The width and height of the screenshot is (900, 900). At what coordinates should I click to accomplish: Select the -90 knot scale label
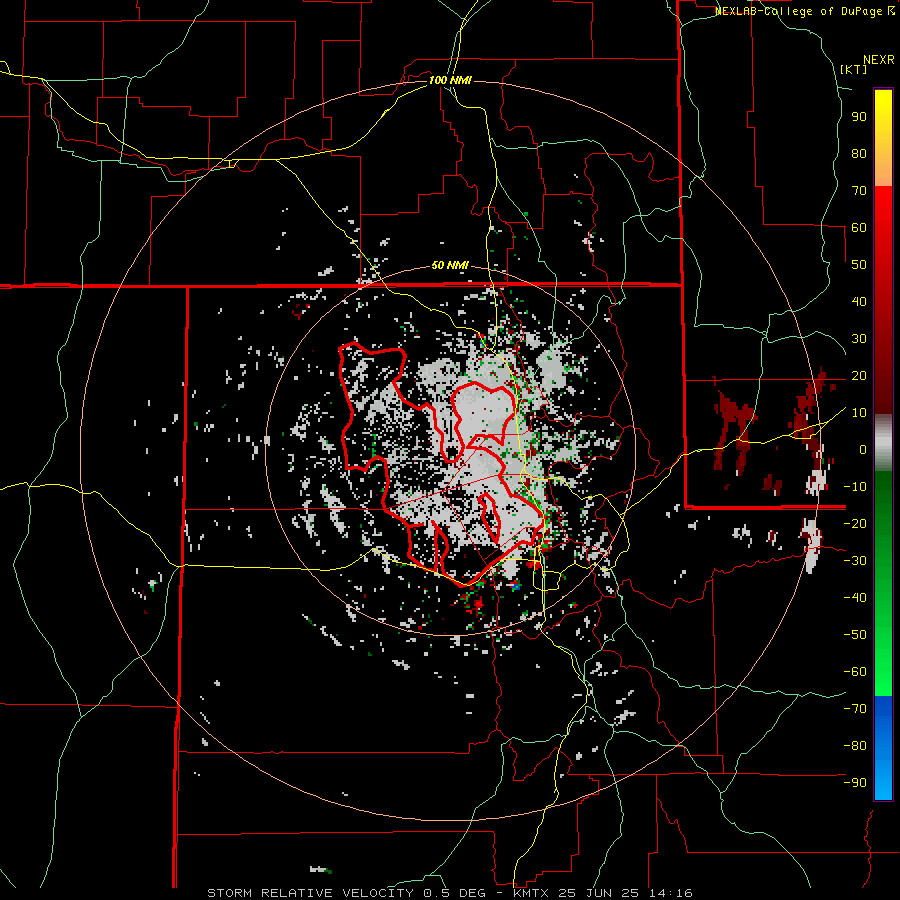tap(855, 782)
